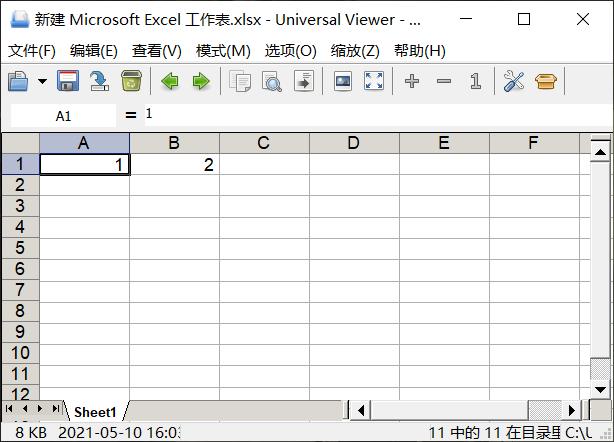
Task: Click the magnifier search icon in toolbar
Action: tap(272, 82)
